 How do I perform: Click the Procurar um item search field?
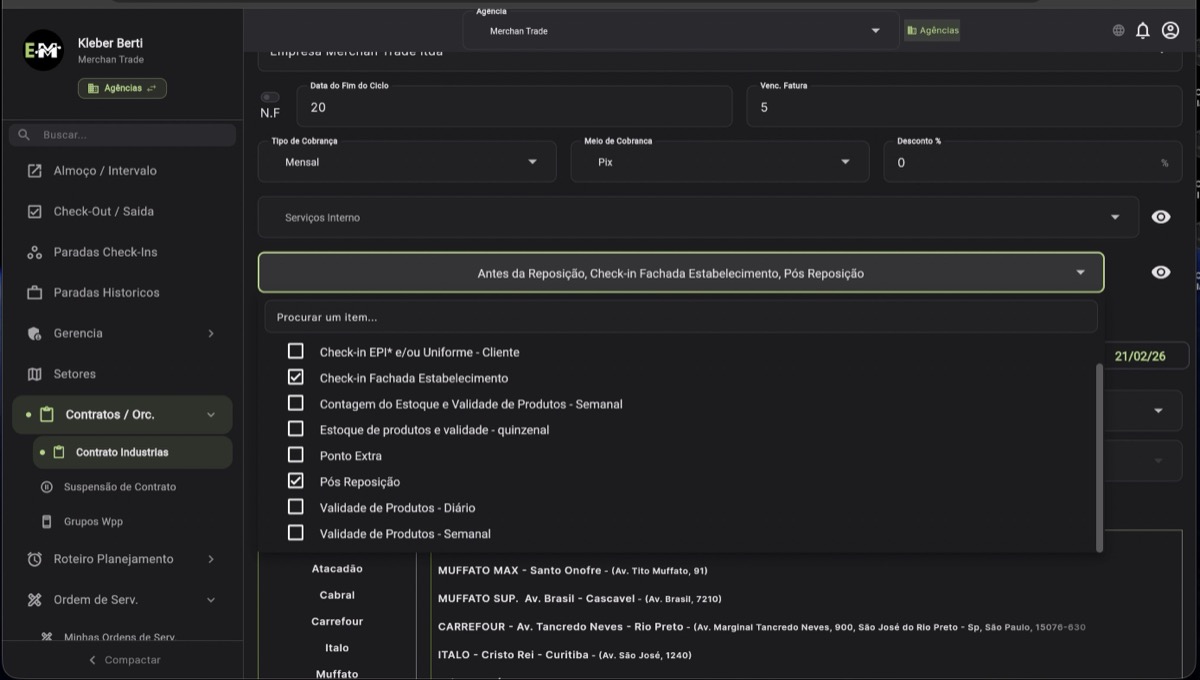[680, 317]
